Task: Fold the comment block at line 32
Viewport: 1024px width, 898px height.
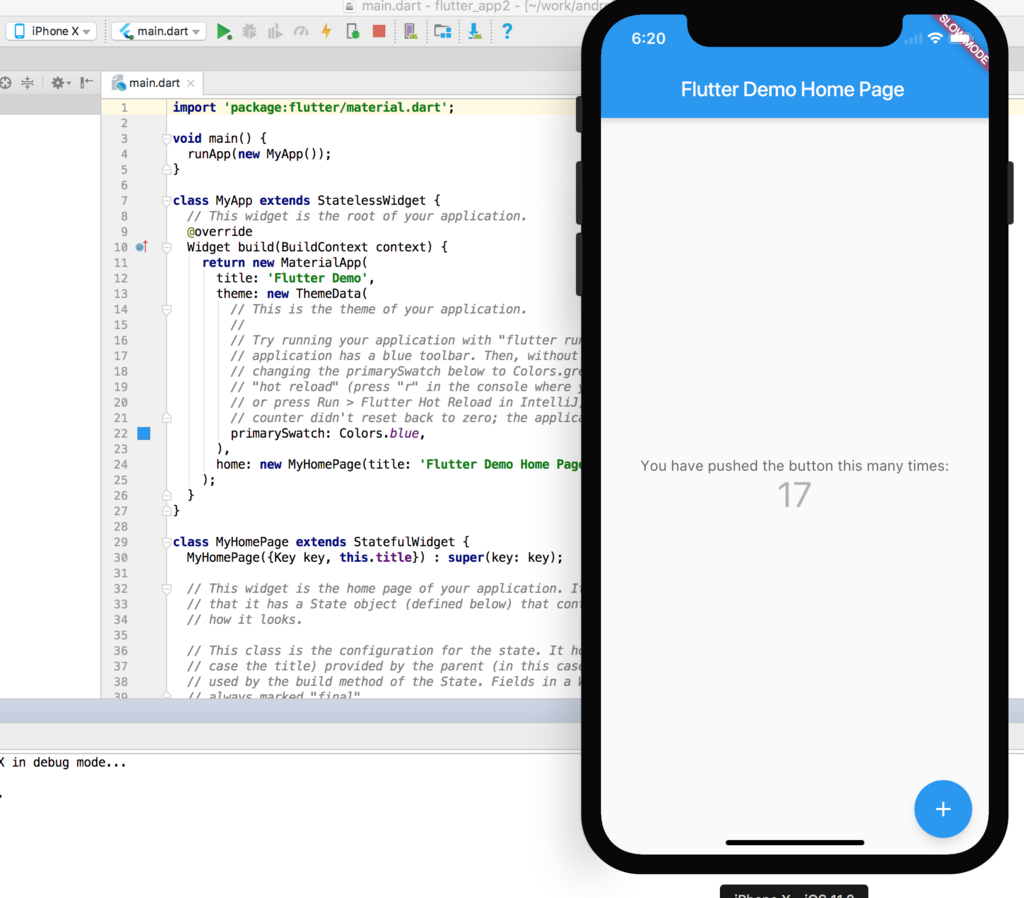Action: [x=166, y=588]
